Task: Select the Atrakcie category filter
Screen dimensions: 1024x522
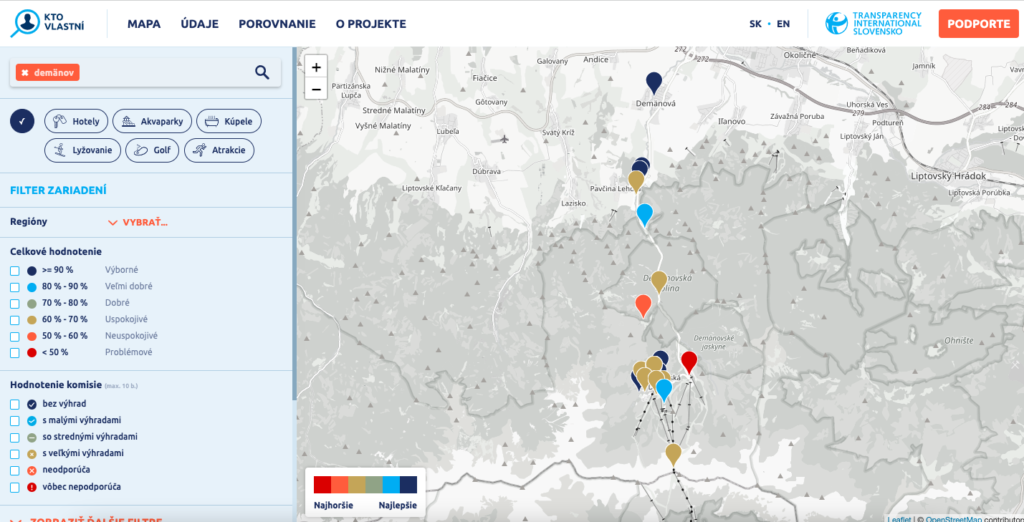Action: [218, 150]
